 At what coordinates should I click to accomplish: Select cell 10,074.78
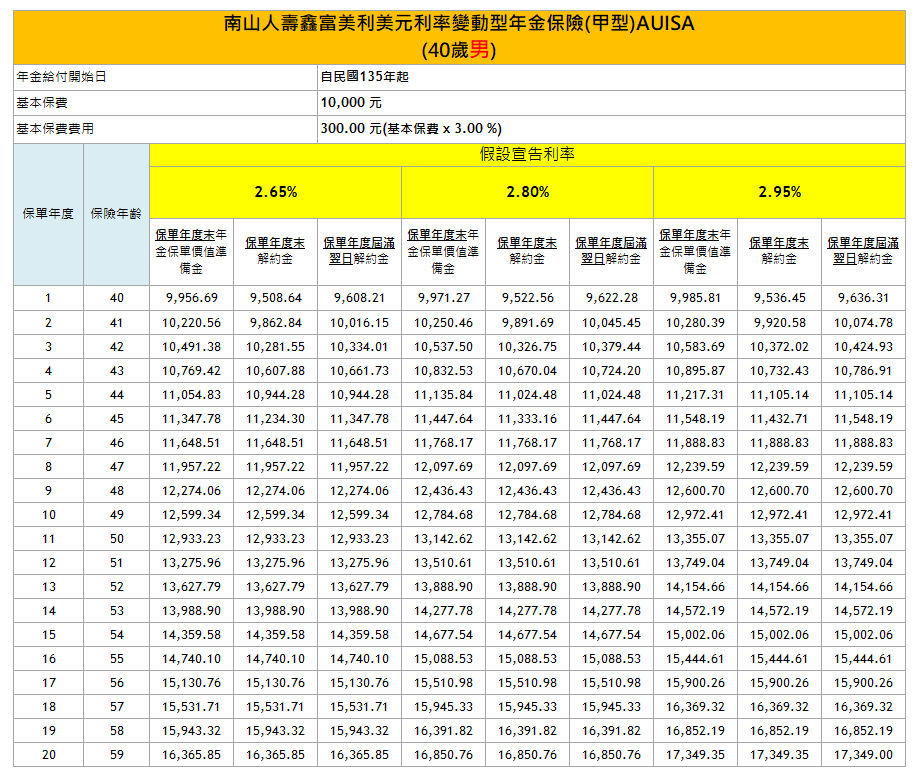[x=863, y=323]
